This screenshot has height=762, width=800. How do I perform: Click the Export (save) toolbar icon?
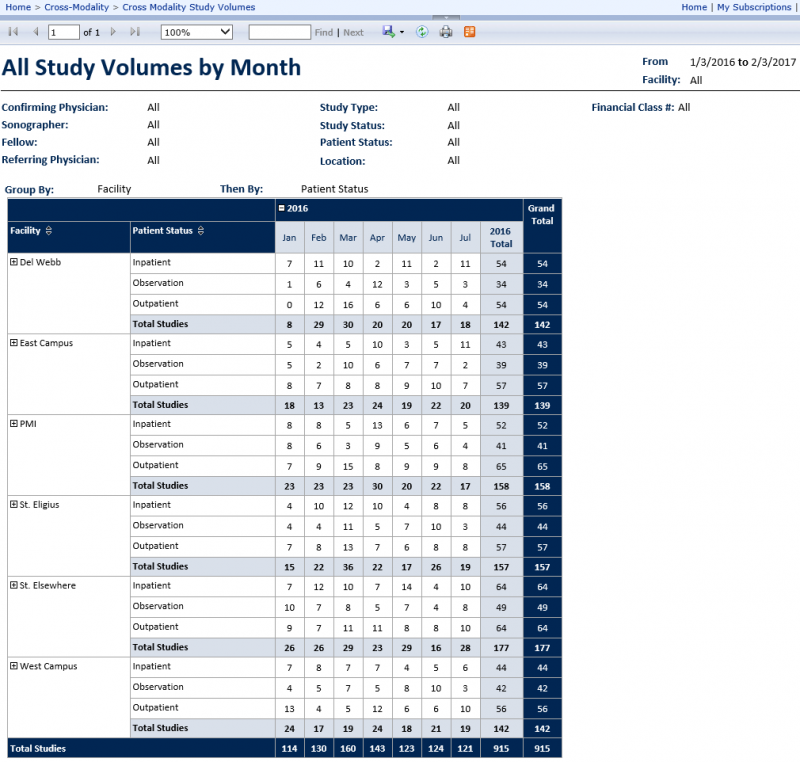389,32
